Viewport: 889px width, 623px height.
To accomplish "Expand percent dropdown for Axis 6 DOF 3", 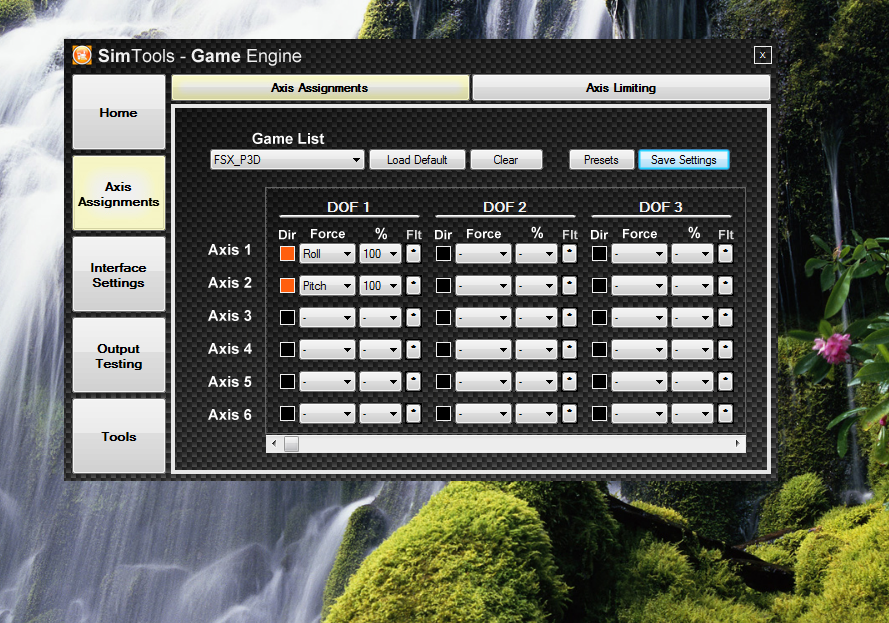I will (692, 414).
